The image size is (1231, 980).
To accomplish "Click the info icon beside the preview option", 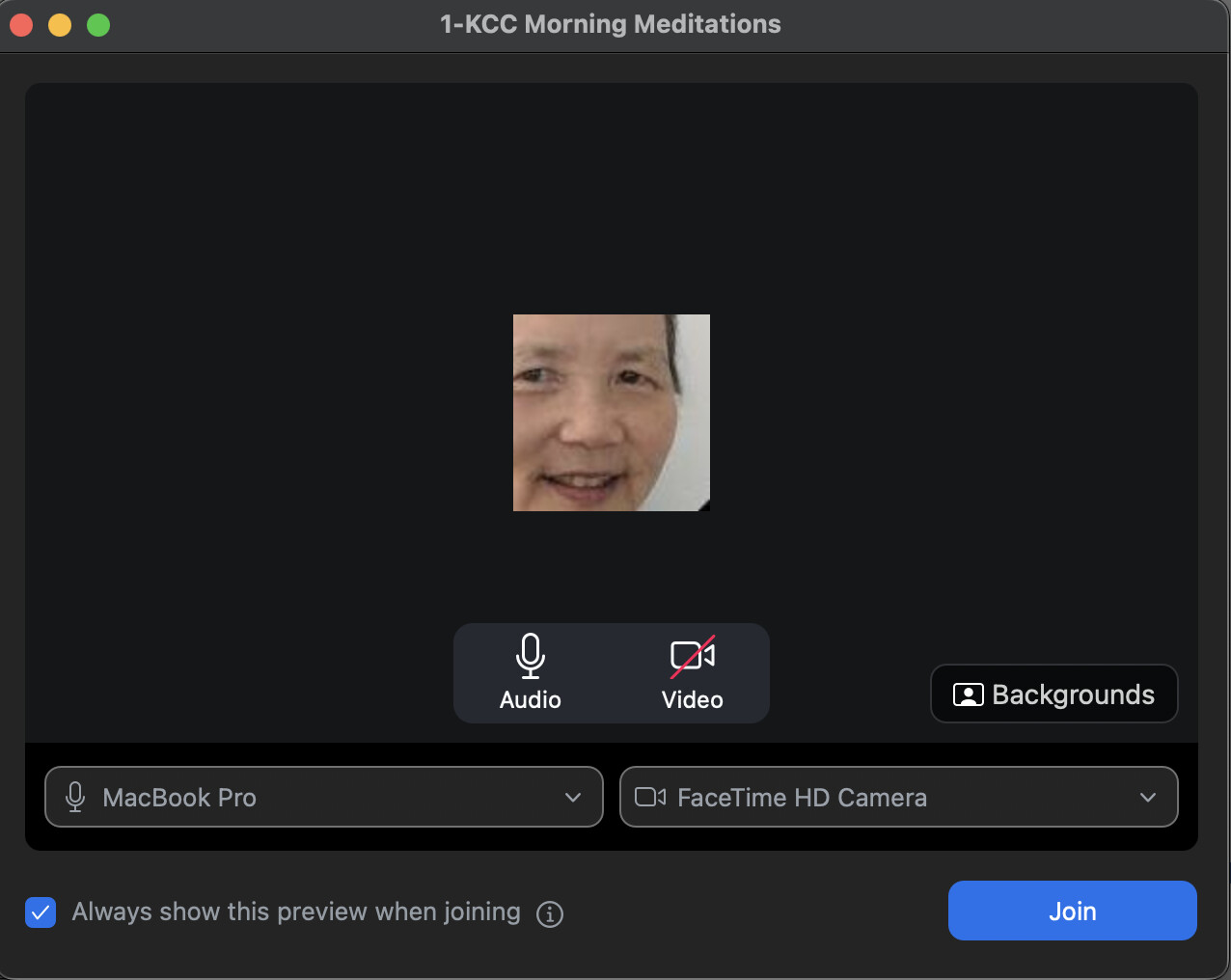I will coord(550,913).
